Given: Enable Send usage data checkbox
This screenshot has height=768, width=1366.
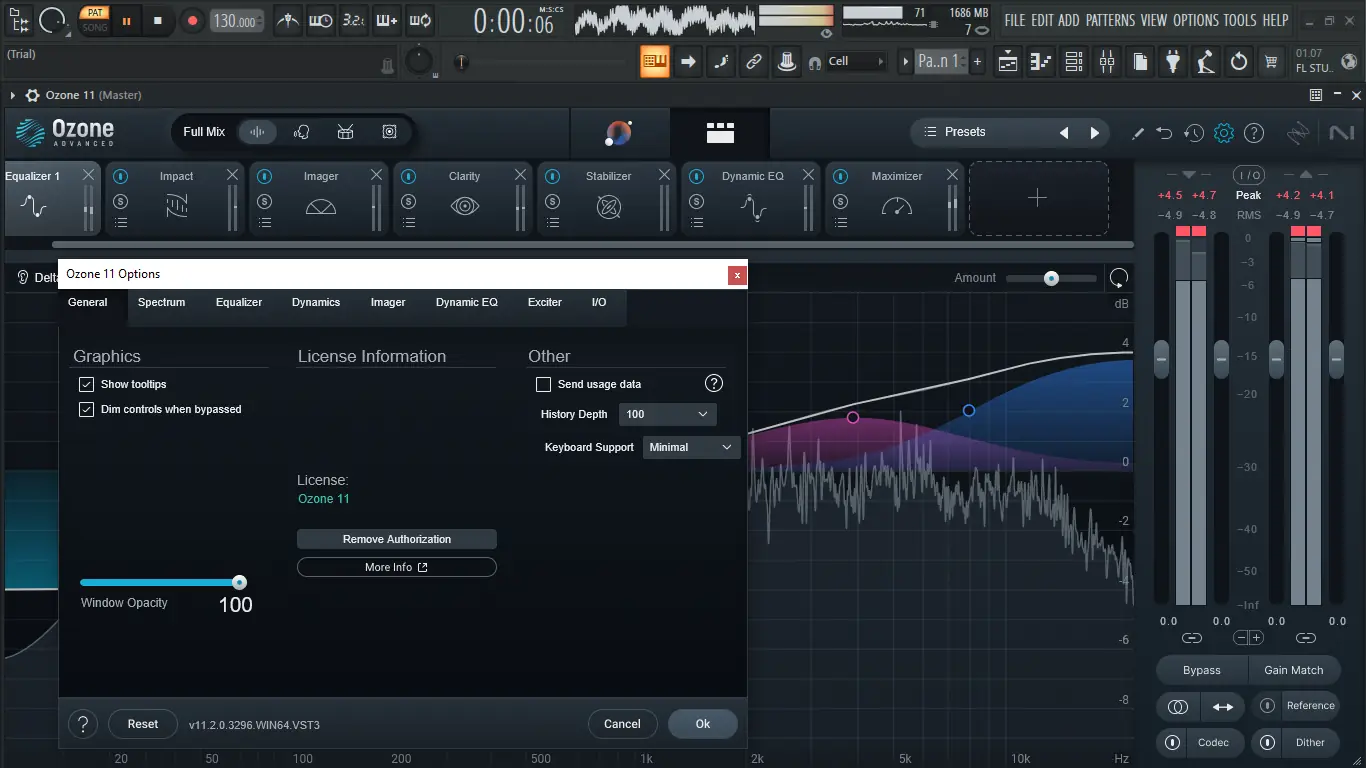Looking at the screenshot, I should pos(544,384).
